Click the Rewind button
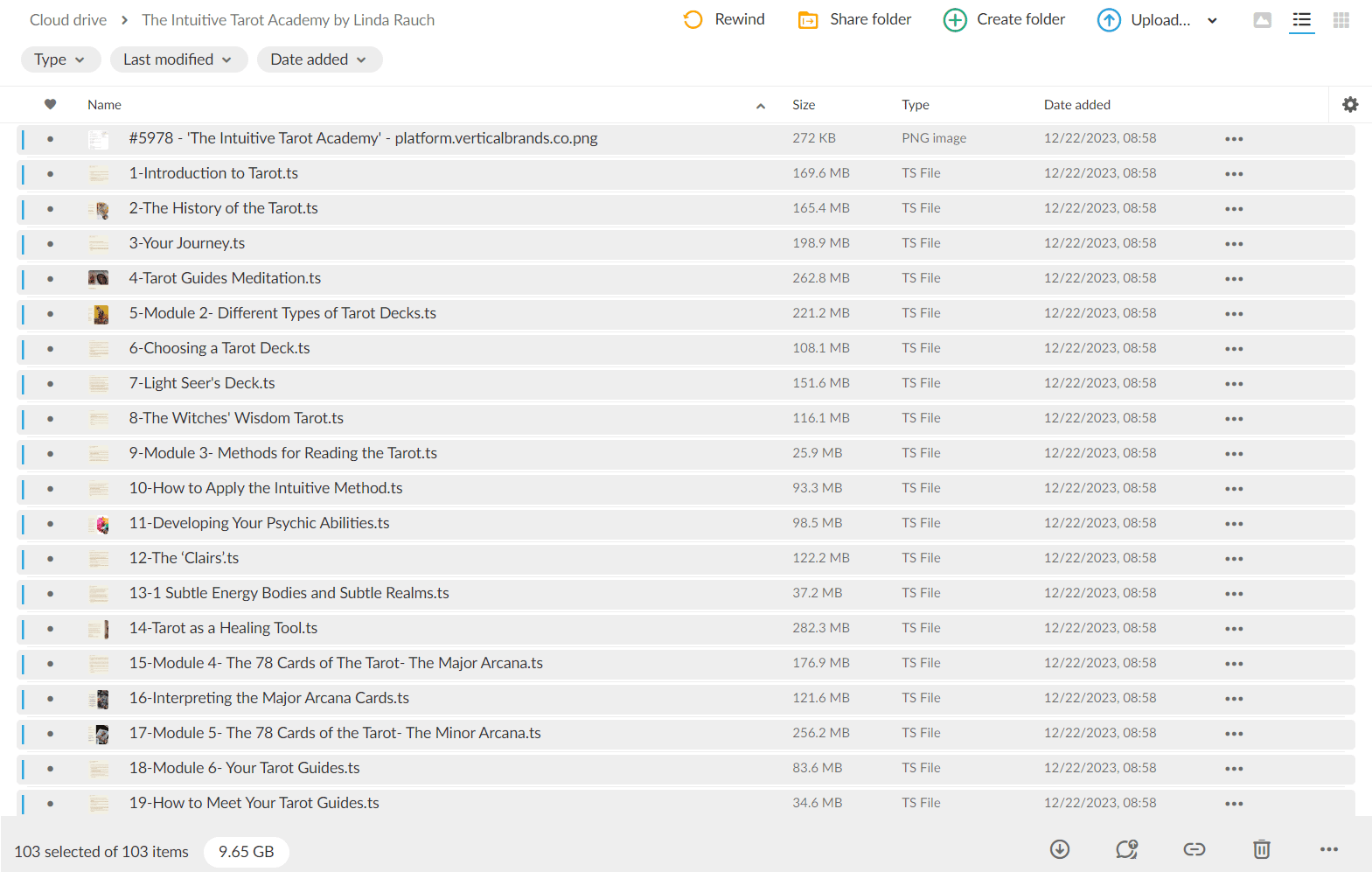The image size is (1372, 872). [x=724, y=19]
